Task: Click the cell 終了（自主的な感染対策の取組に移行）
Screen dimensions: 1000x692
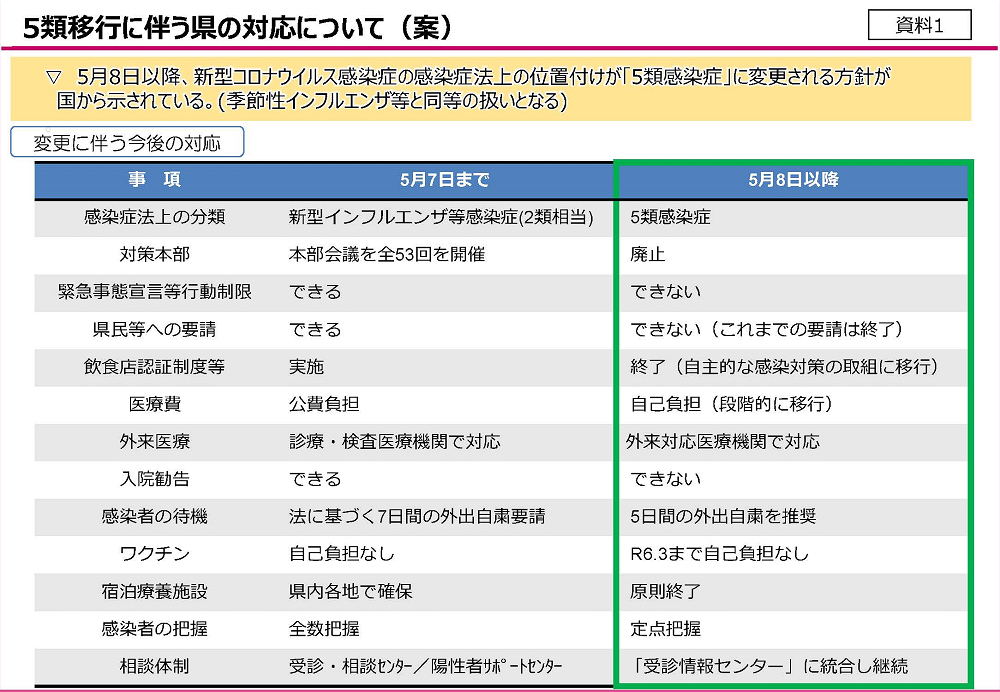Action: [785, 367]
